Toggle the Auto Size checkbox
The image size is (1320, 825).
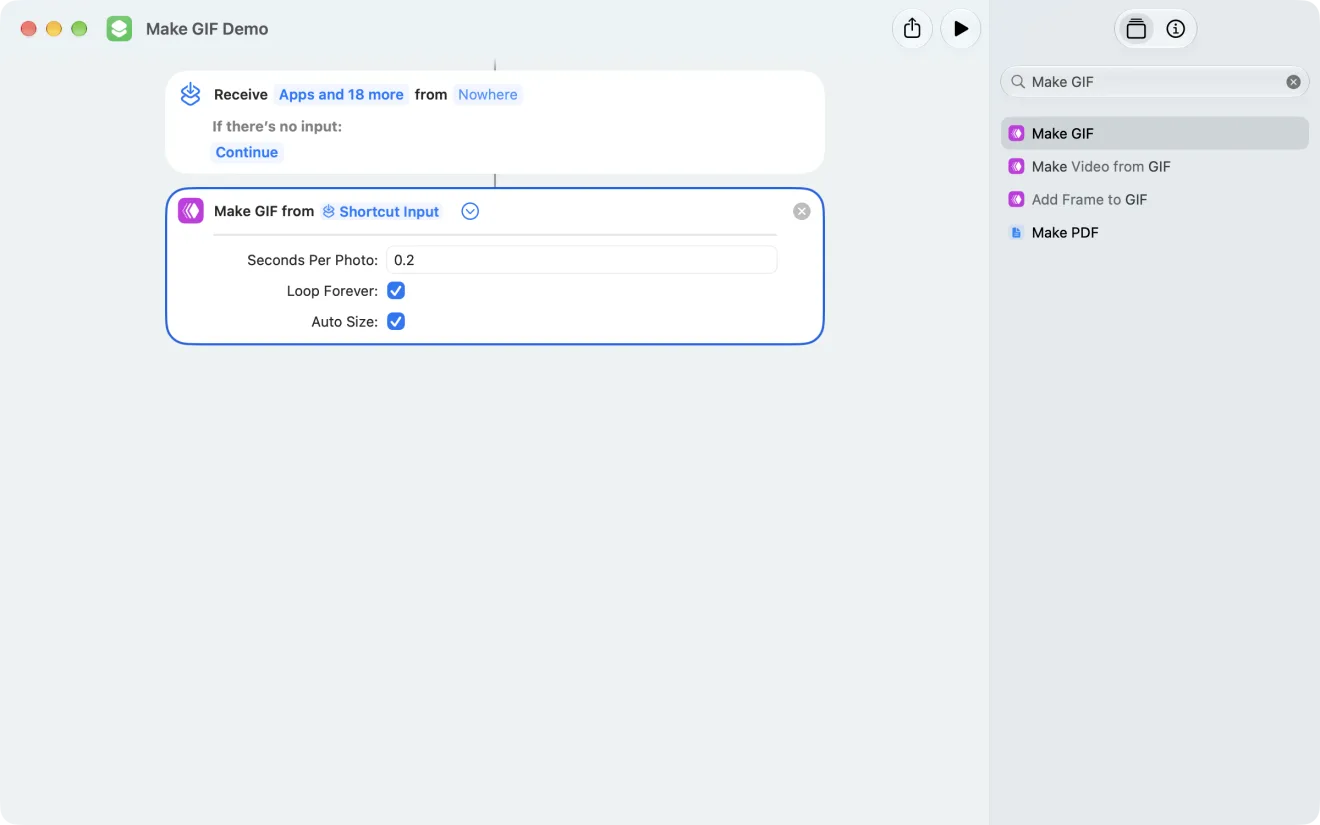(396, 322)
